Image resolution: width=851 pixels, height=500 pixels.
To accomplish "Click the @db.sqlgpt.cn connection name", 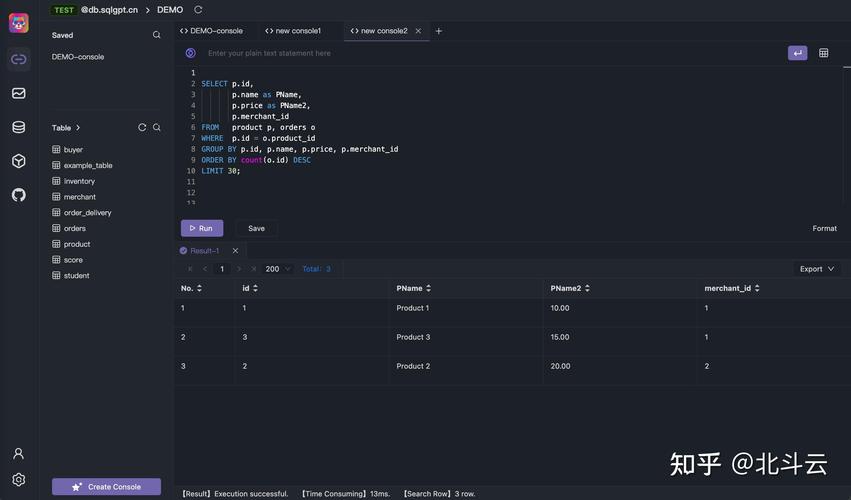I will [109, 10].
